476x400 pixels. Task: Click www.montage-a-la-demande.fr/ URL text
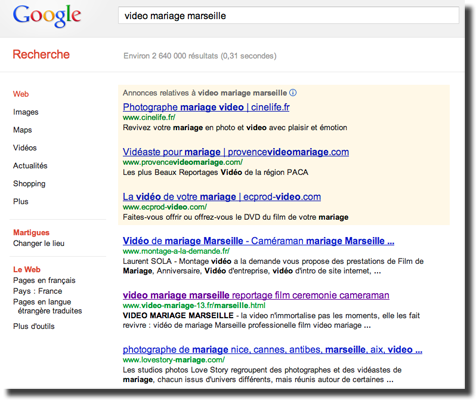pyautogui.click(x=176, y=251)
